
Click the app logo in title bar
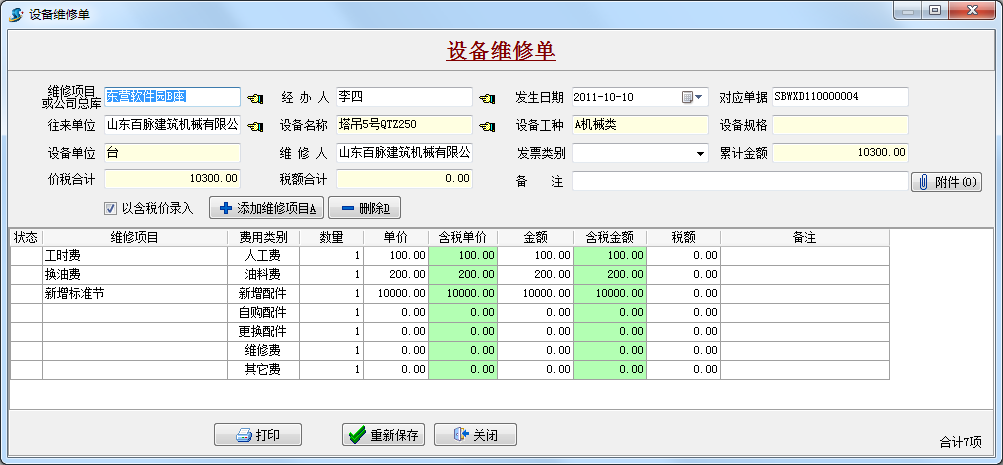click(15, 14)
